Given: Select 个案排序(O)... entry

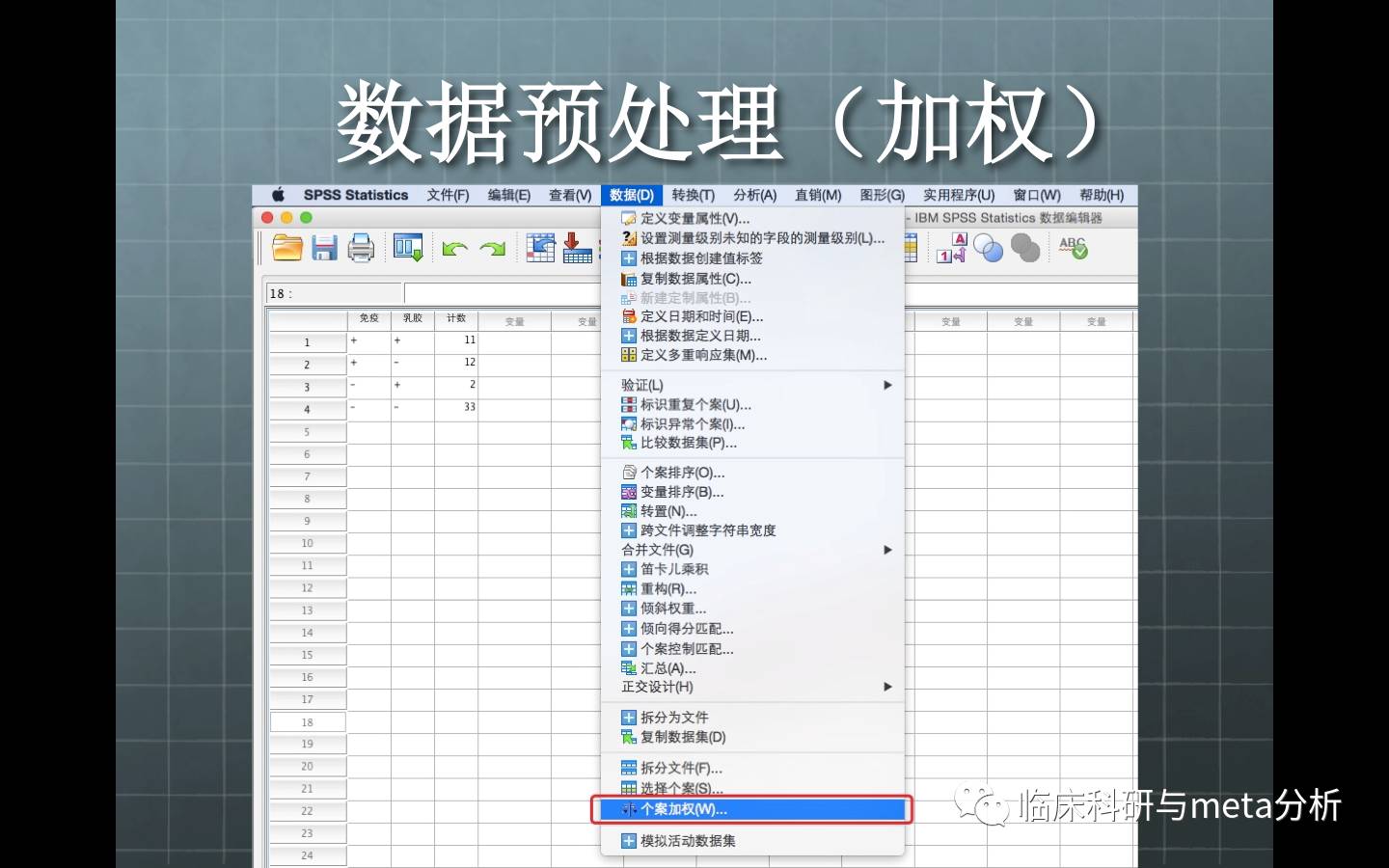Looking at the screenshot, I should (752, 473).
